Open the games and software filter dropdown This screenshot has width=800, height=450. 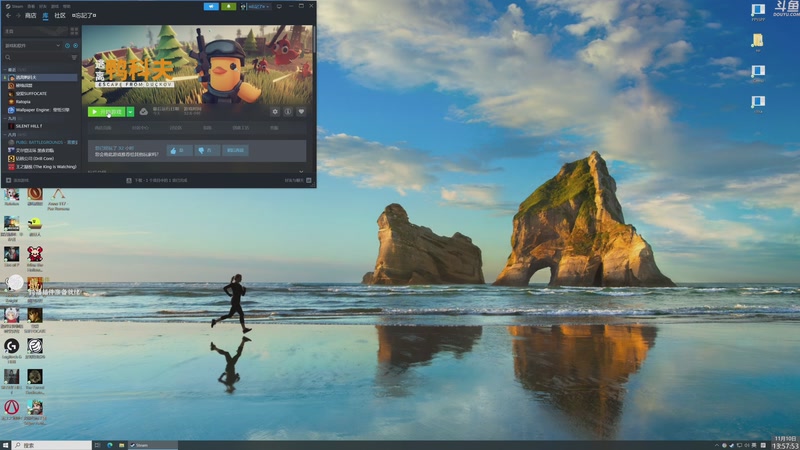(x=32, y=45)
